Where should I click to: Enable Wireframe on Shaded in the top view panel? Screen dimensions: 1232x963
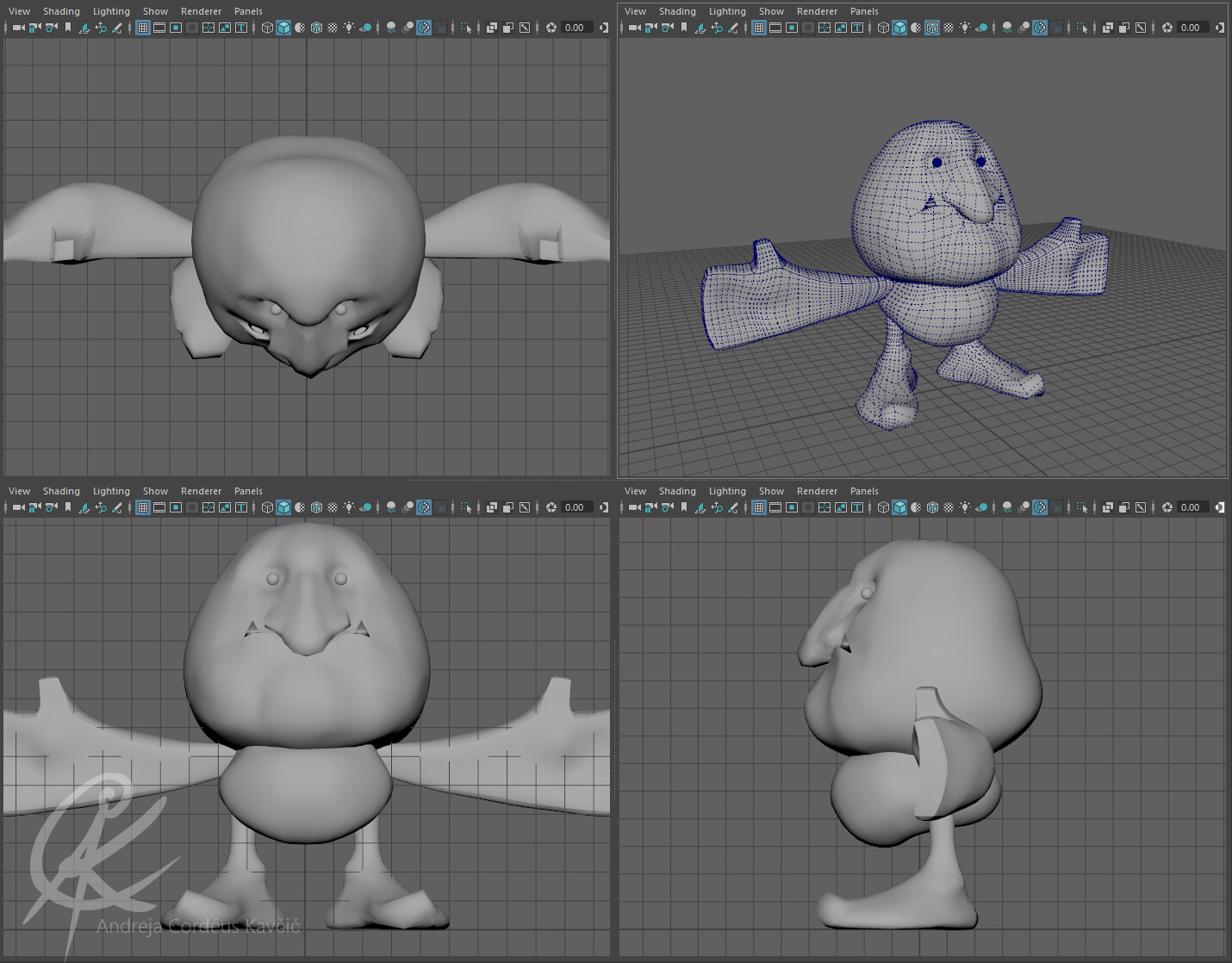pyautogui.click(x=316, y=28)
